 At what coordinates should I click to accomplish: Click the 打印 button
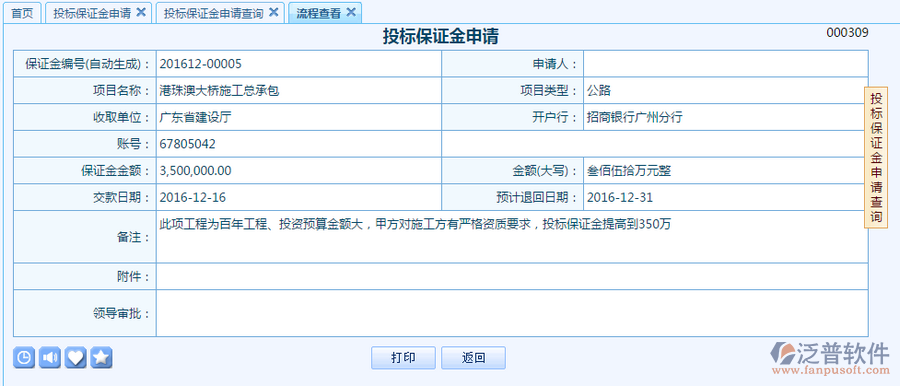[403, 358]
